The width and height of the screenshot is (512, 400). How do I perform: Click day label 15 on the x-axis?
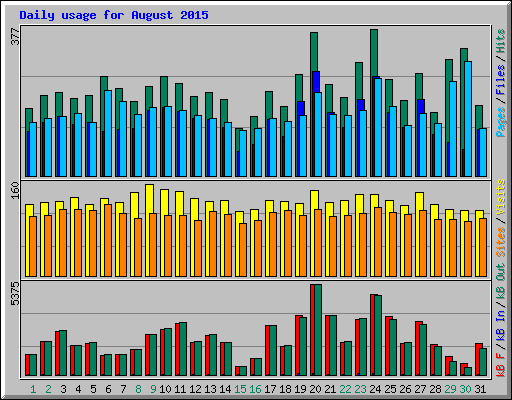pyautogui.click(x=240, y=389)
